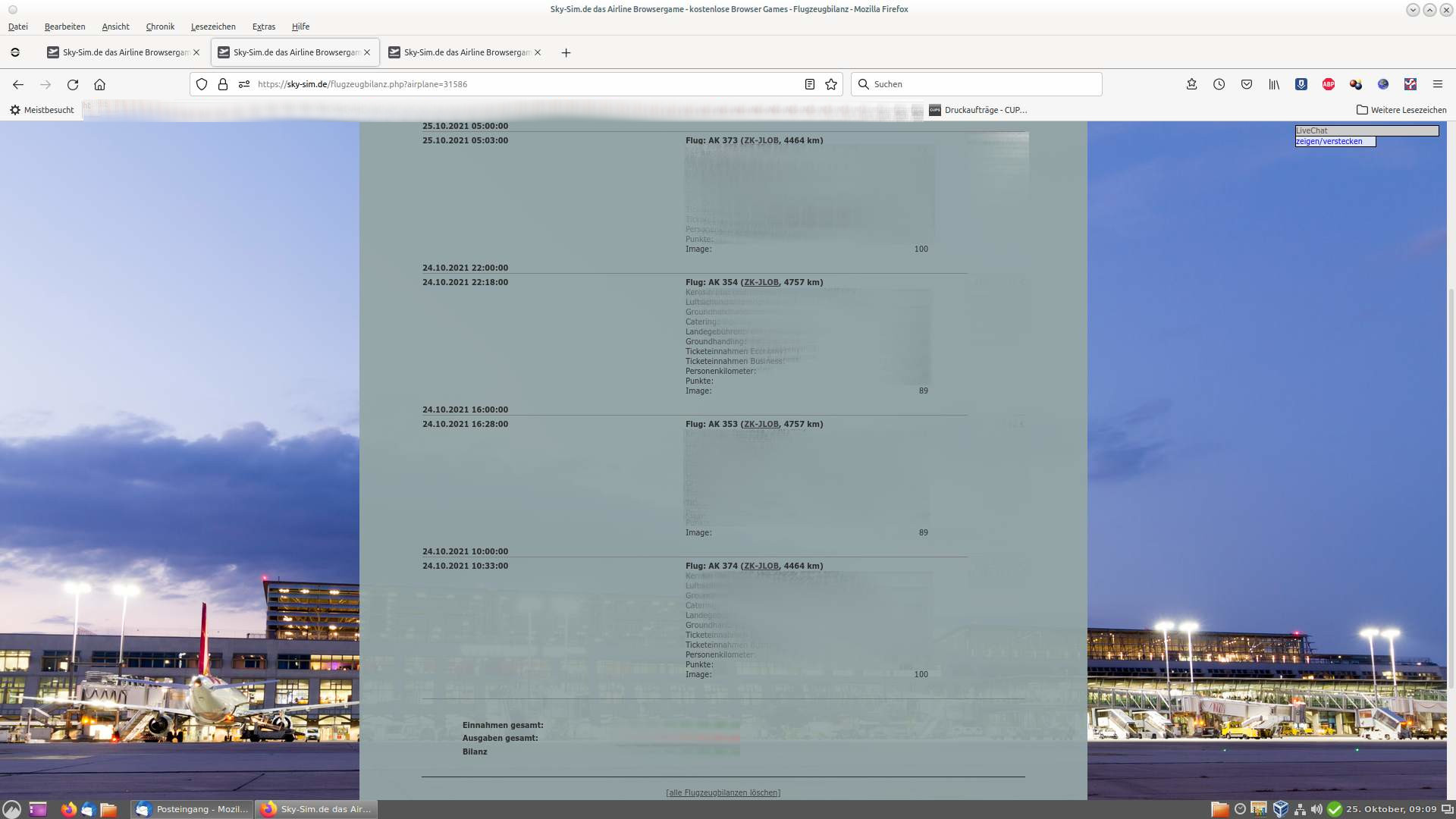This screenshot has height=819, width=1456.
Task: Open a new browser tab
Action: pyautogui.click(x=566, y=52)
